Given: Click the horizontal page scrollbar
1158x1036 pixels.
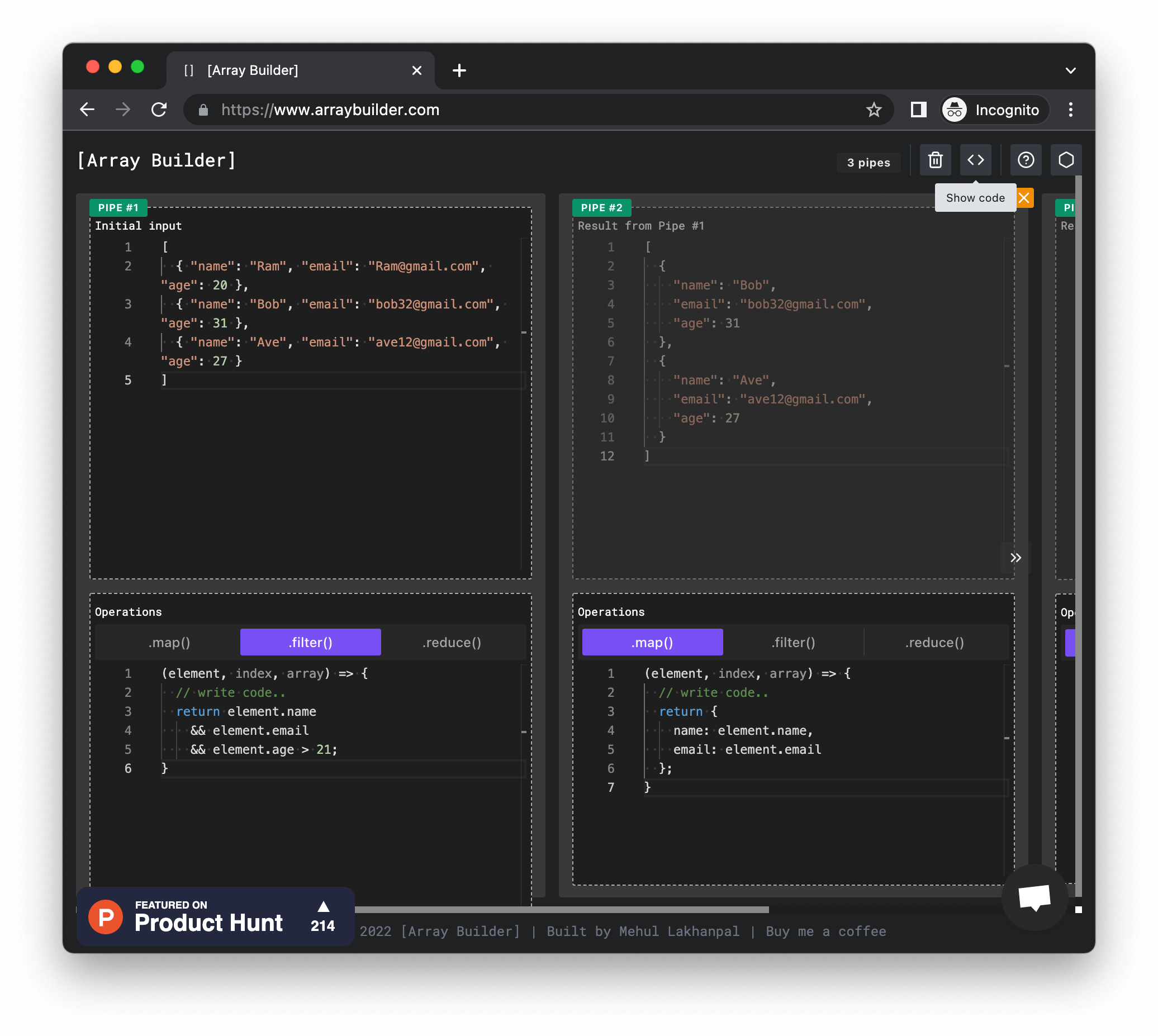Looking at the screenshot, I should [x=561, y=909].
